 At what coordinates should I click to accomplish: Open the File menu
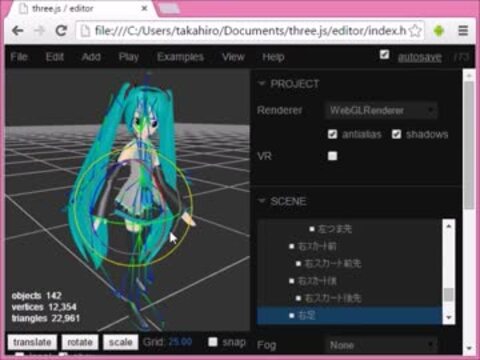pyautogui.click(x=19, y=57)
